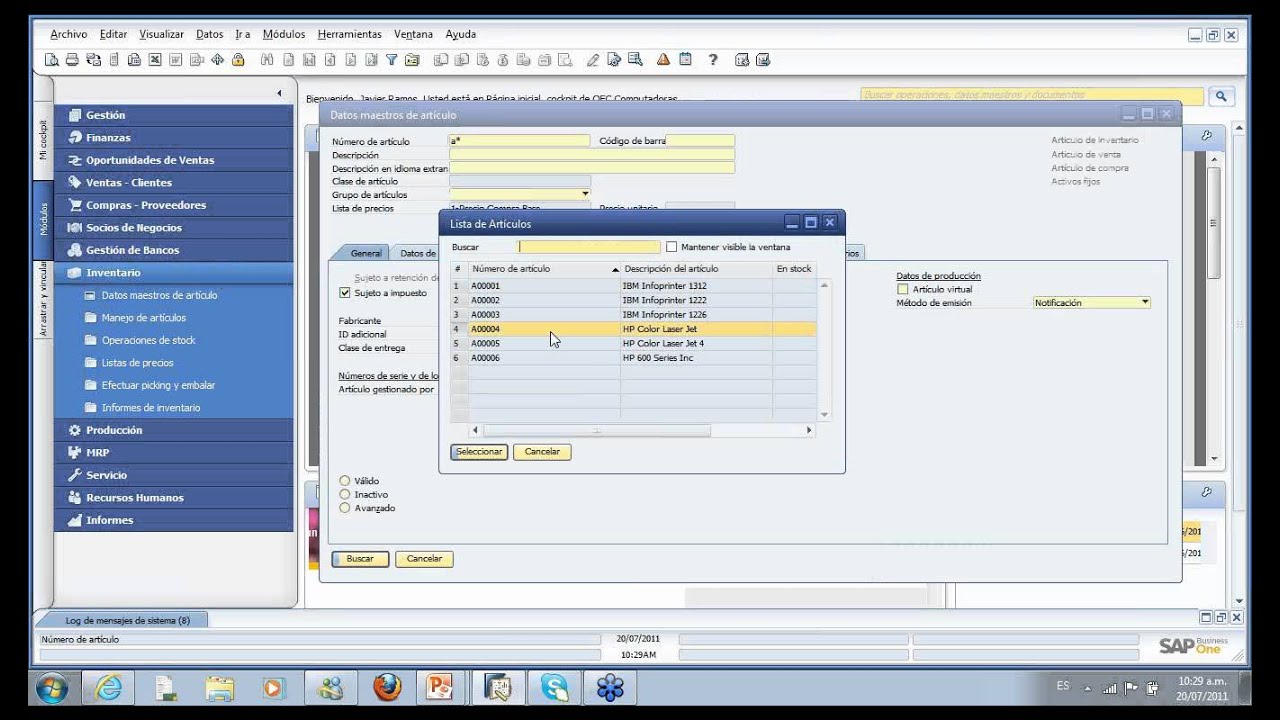Select the Avanzado radio button

pyautogui.click(x=345, y=508)
